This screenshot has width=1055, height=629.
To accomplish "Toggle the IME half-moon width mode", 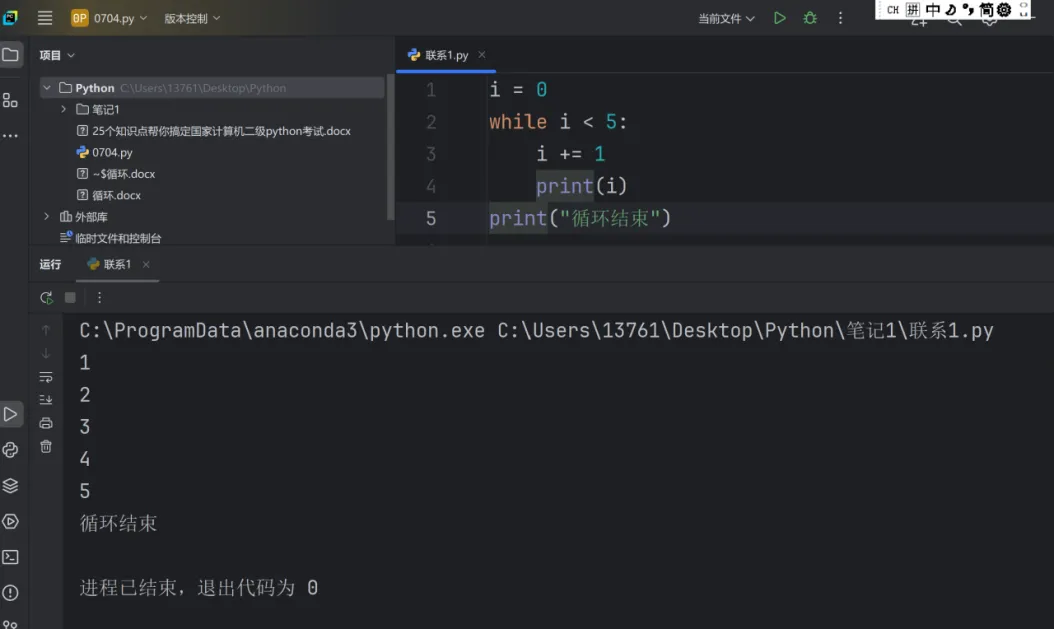I will tap(951, 9).
